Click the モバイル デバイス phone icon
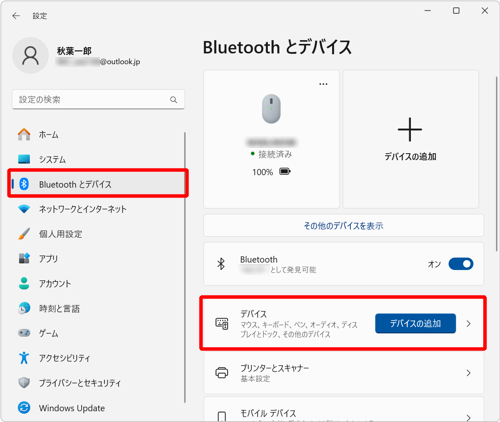 coord(222,416)
